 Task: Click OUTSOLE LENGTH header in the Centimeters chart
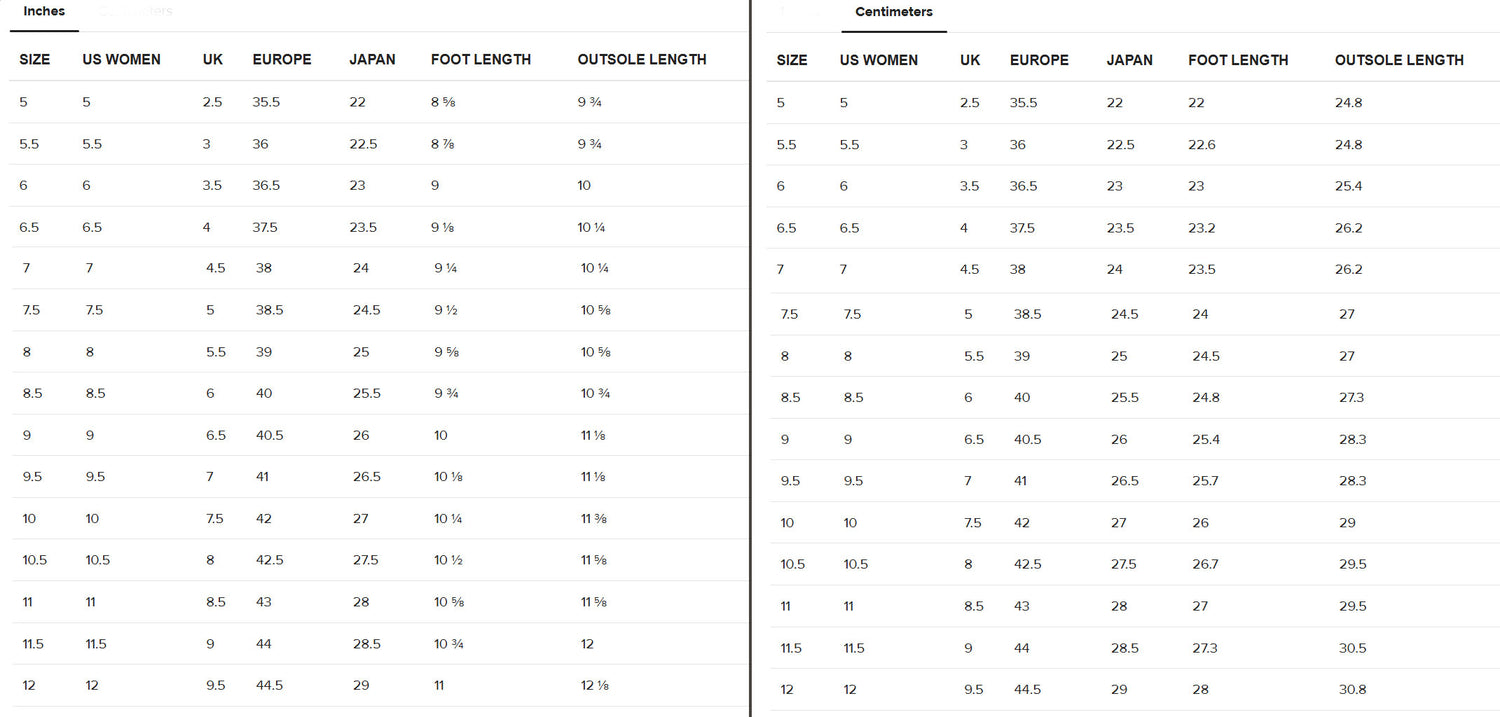tap(1399, 60)
